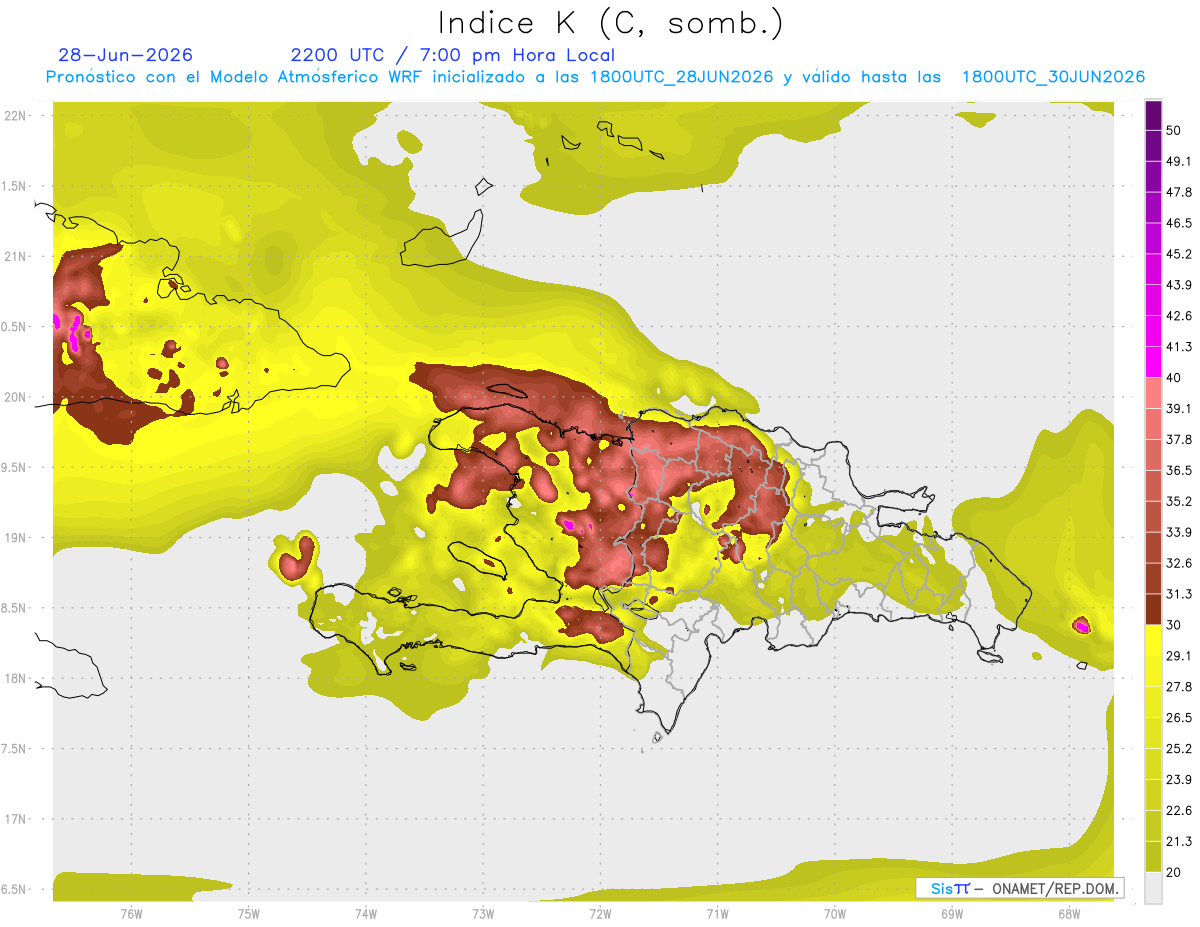
Task: Click the 72W longitude axis label
Action: [x=600, y=913]
